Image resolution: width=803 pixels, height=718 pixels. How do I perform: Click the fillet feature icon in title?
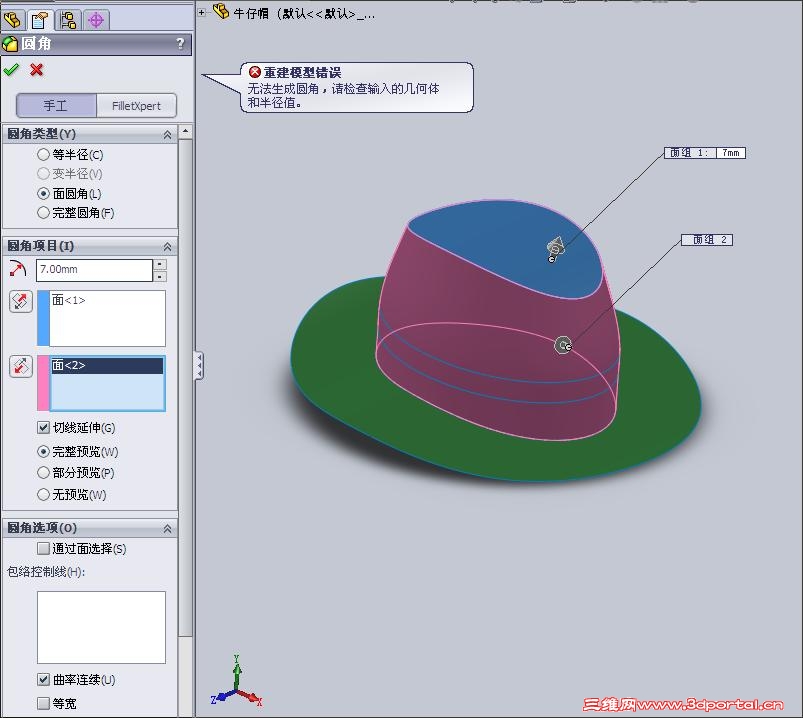(10, 44)
